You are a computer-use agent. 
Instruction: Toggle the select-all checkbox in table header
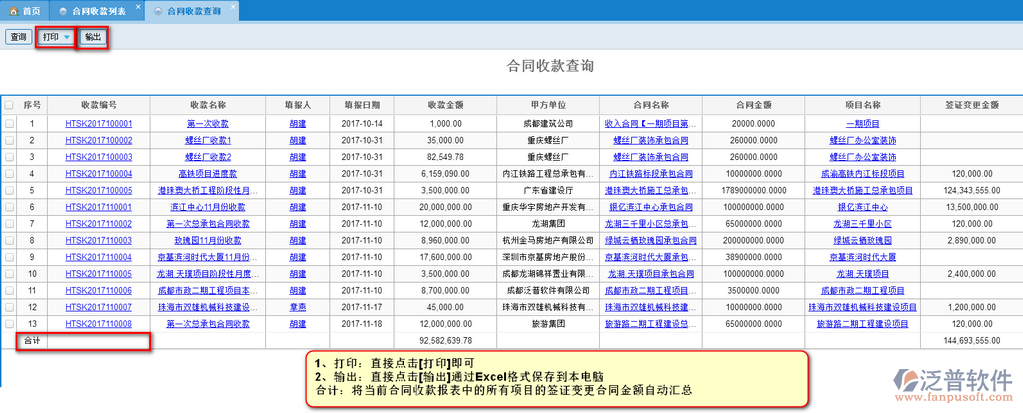pyautogui.click(x=9, y=104)
